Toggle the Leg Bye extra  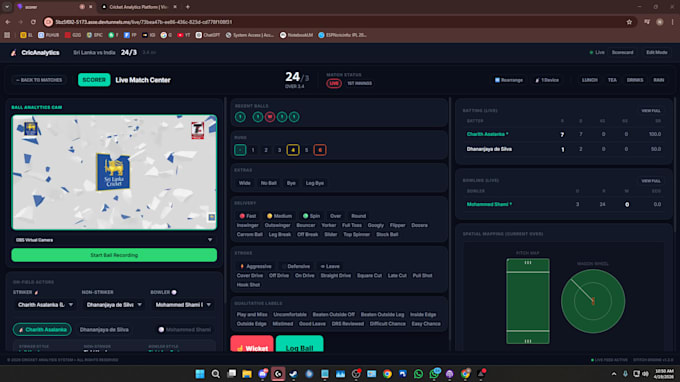[315, 183]
